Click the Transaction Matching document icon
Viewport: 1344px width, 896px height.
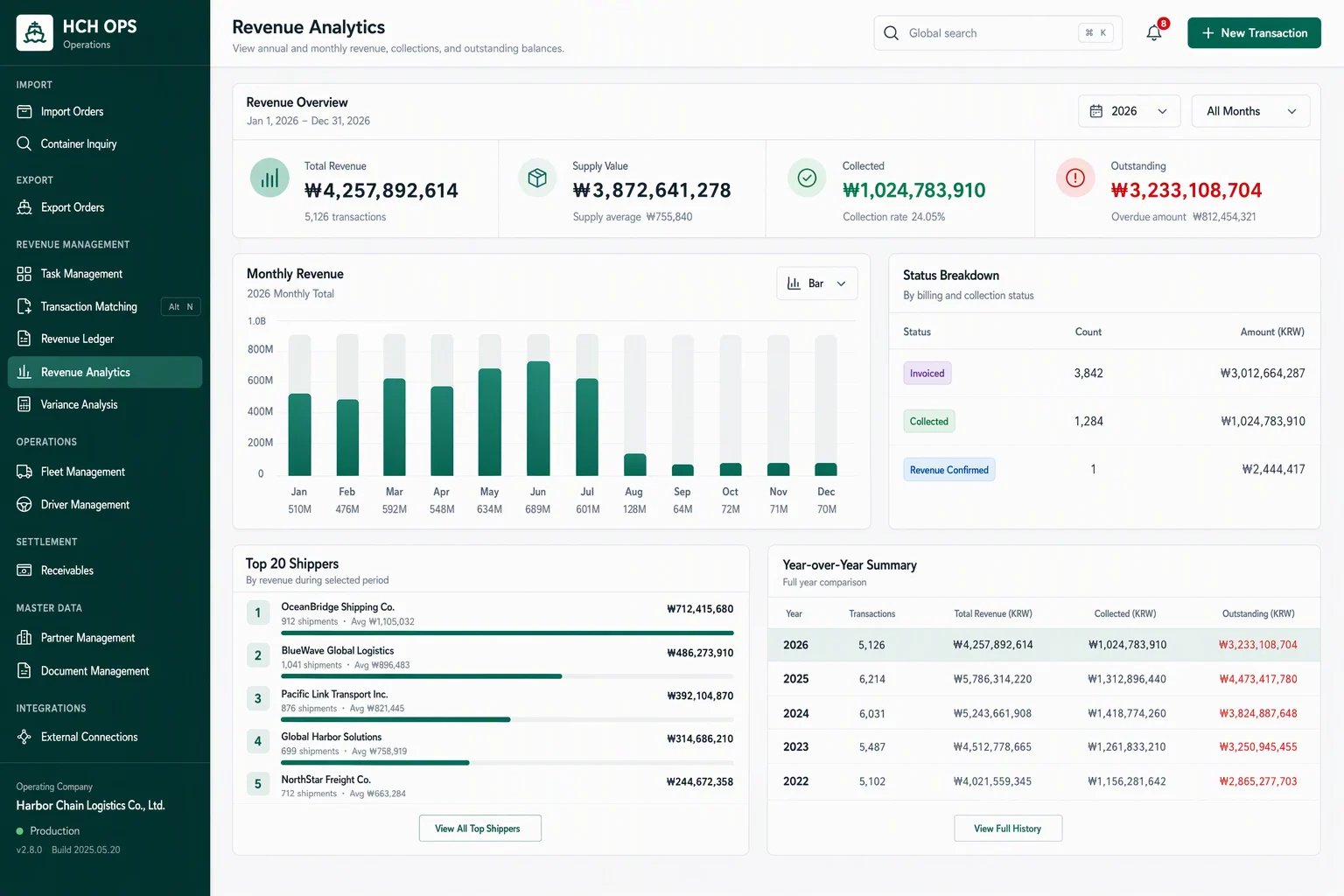click(x=24, y=306)
